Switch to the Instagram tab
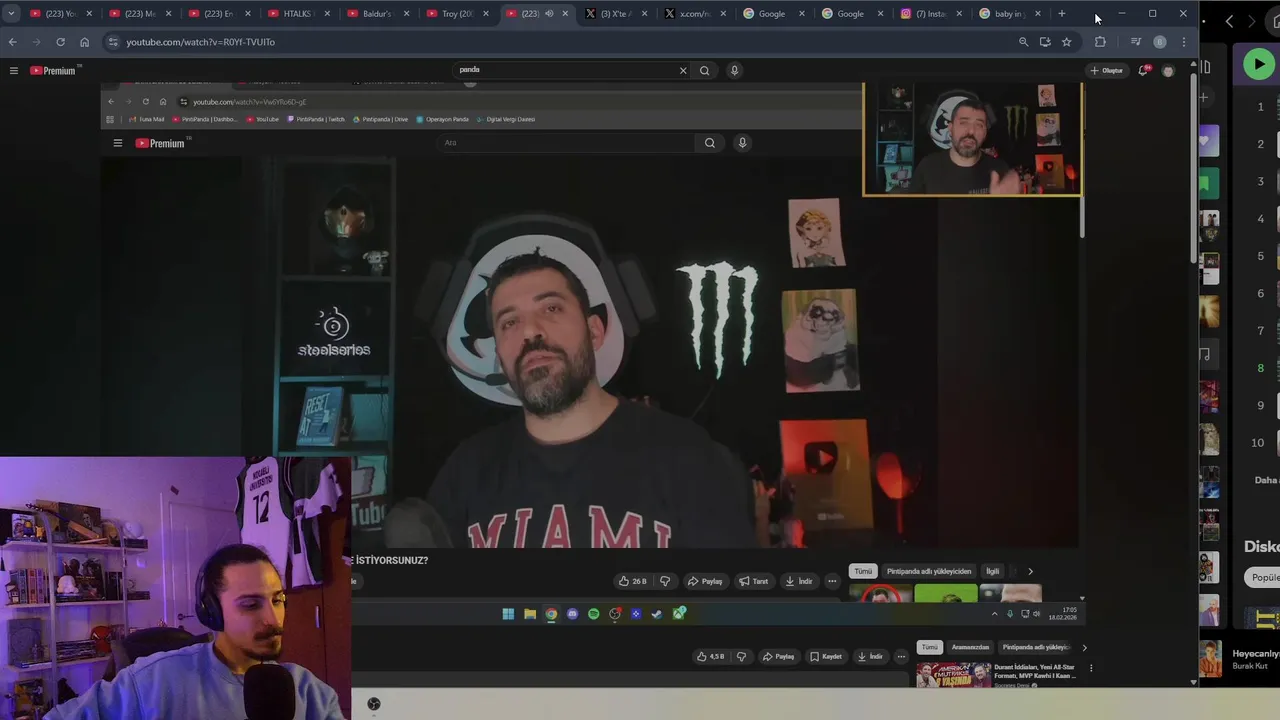This screenshot has width=1280, height=720. click(x=931, y=14)
